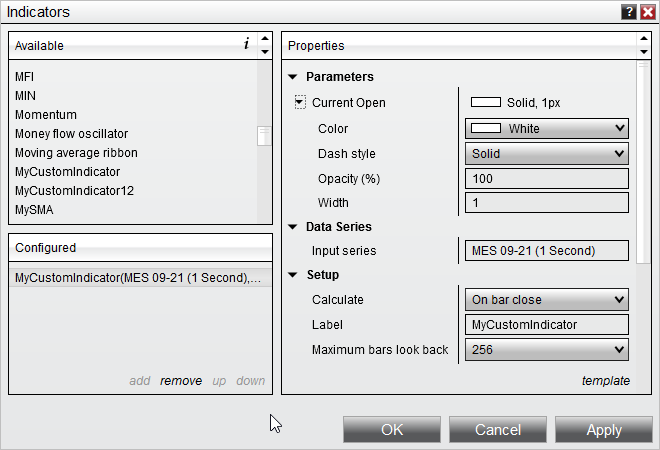Viewport: 660px width, 450px height.
Task: Open the template link
Action: 606,381
